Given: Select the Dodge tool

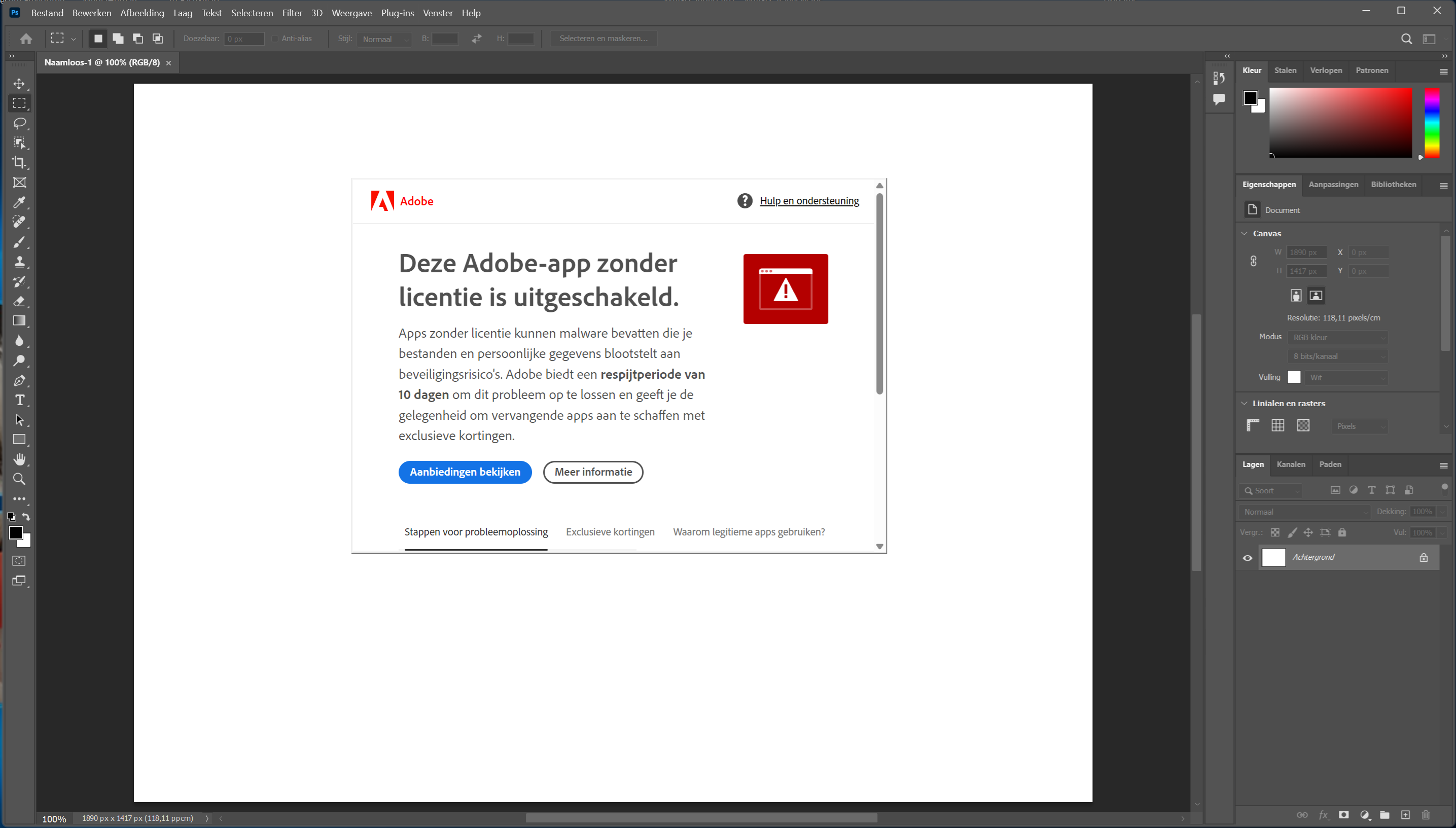Looking at the screenshot, I should 19,361.
